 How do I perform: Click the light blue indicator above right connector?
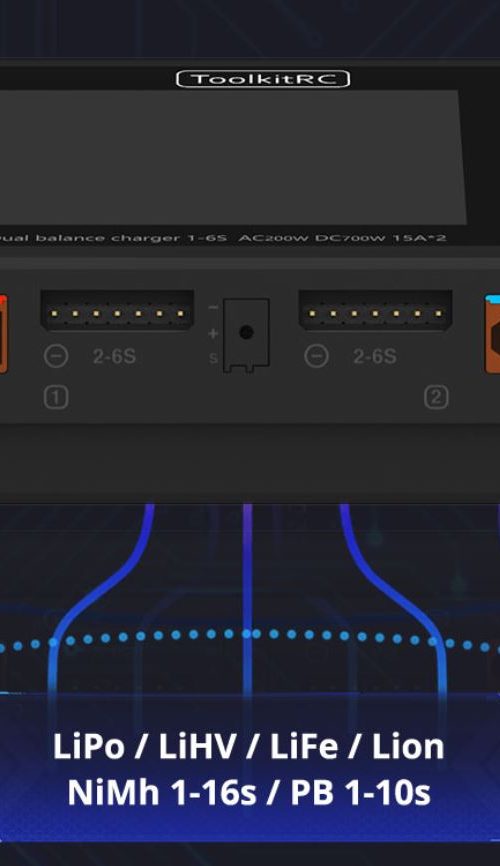pos(492,299)
